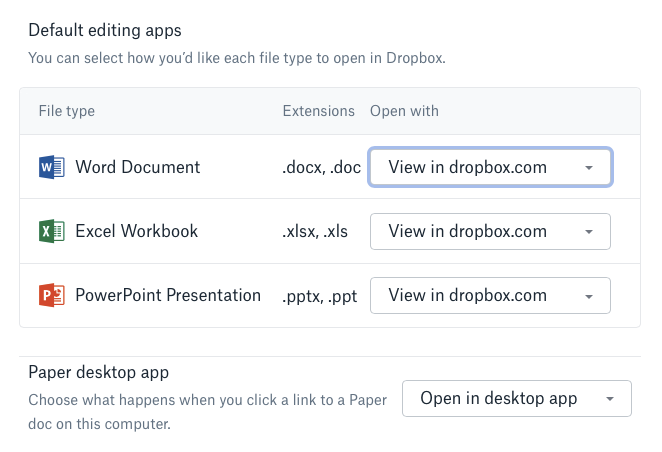This screenshot has height=452, width=662.
Task: Open the Paper 'Open in desktop app' dropdown
Action: click(x=517, y=398)
